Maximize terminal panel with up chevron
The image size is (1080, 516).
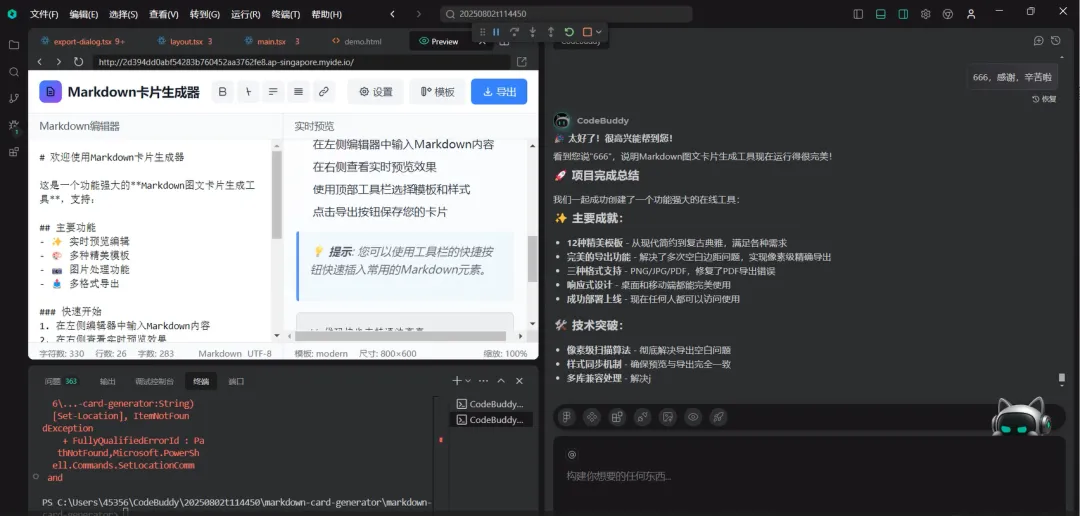pyautogui.click(x=501, y=381)
